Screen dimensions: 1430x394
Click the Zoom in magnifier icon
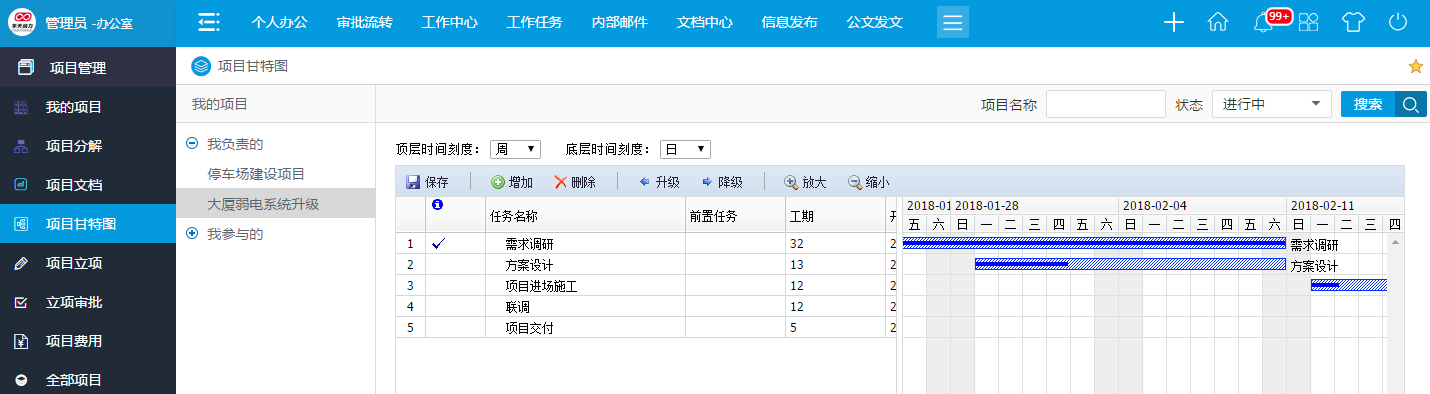click(790, 182)
